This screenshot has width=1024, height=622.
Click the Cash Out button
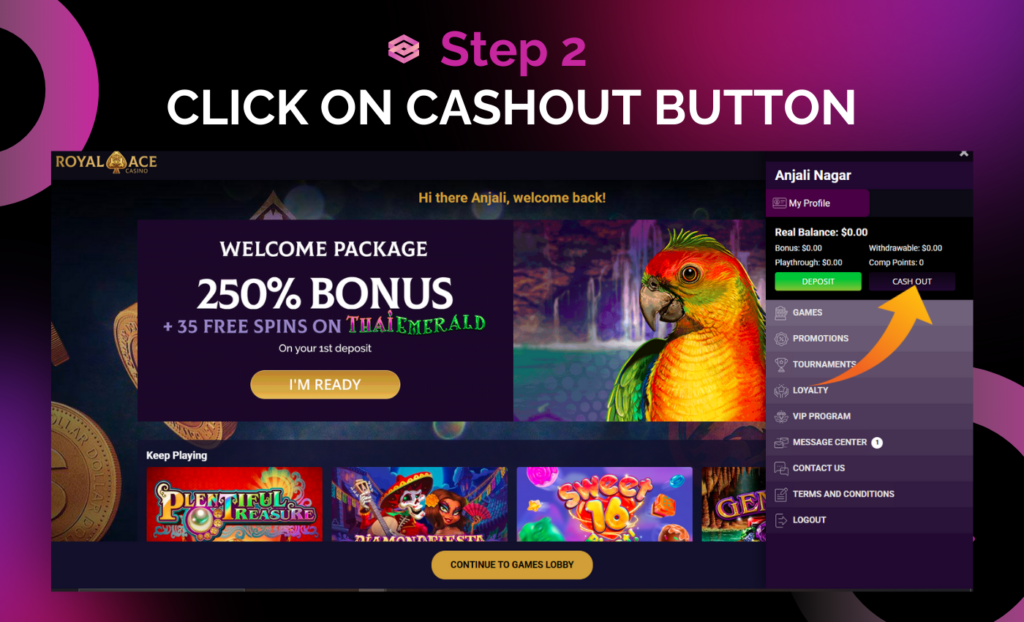coord(912,282)
